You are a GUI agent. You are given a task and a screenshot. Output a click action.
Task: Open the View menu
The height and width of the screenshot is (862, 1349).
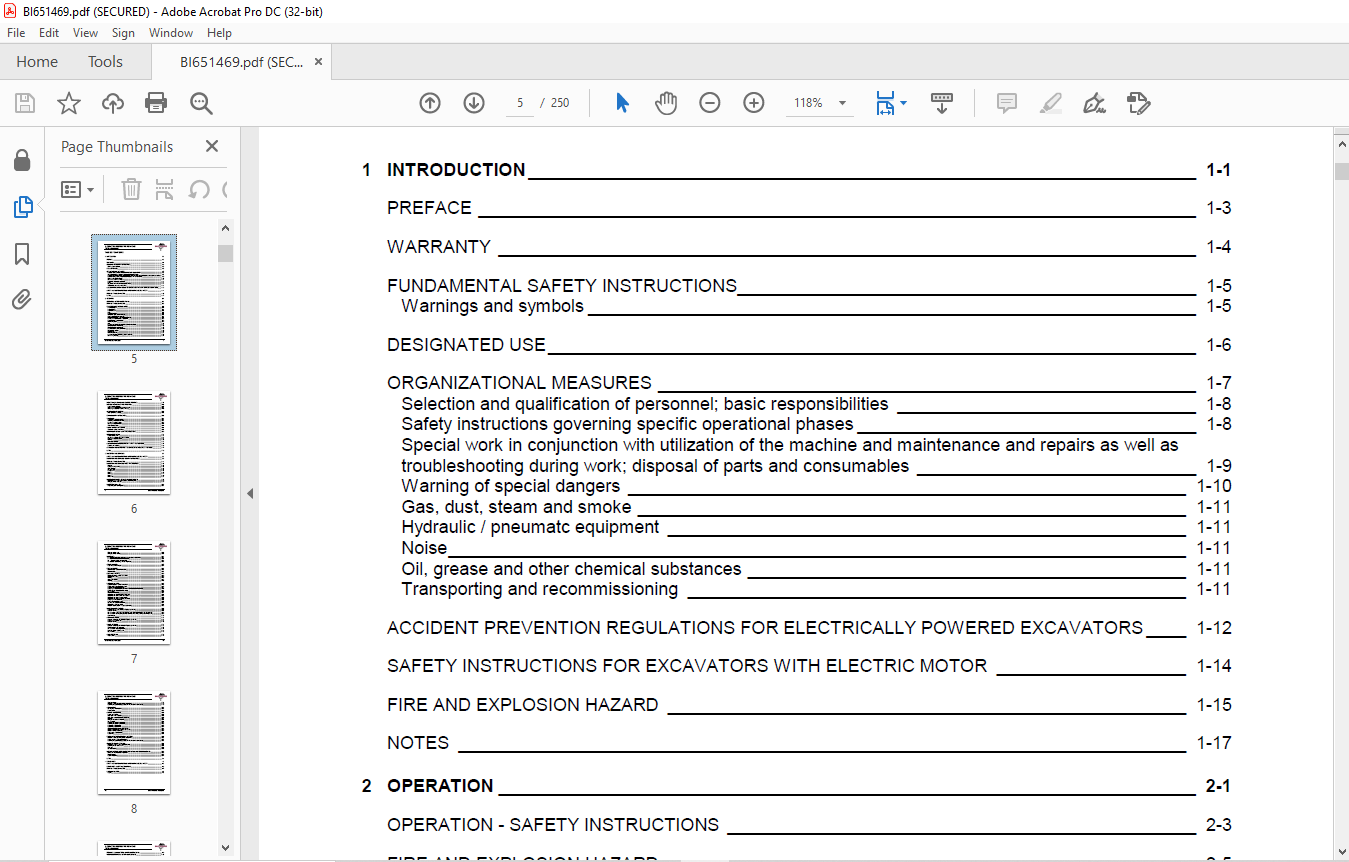click(x=85, y=33)
